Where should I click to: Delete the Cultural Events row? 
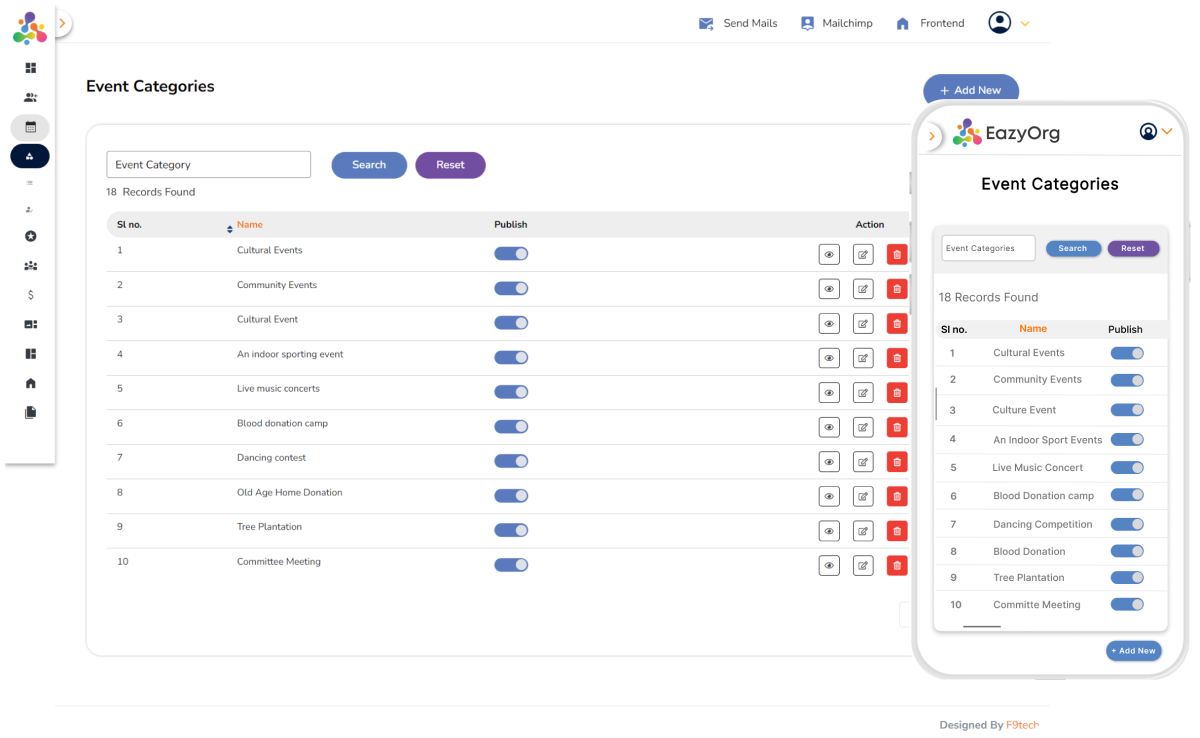(x=897, y=255)
